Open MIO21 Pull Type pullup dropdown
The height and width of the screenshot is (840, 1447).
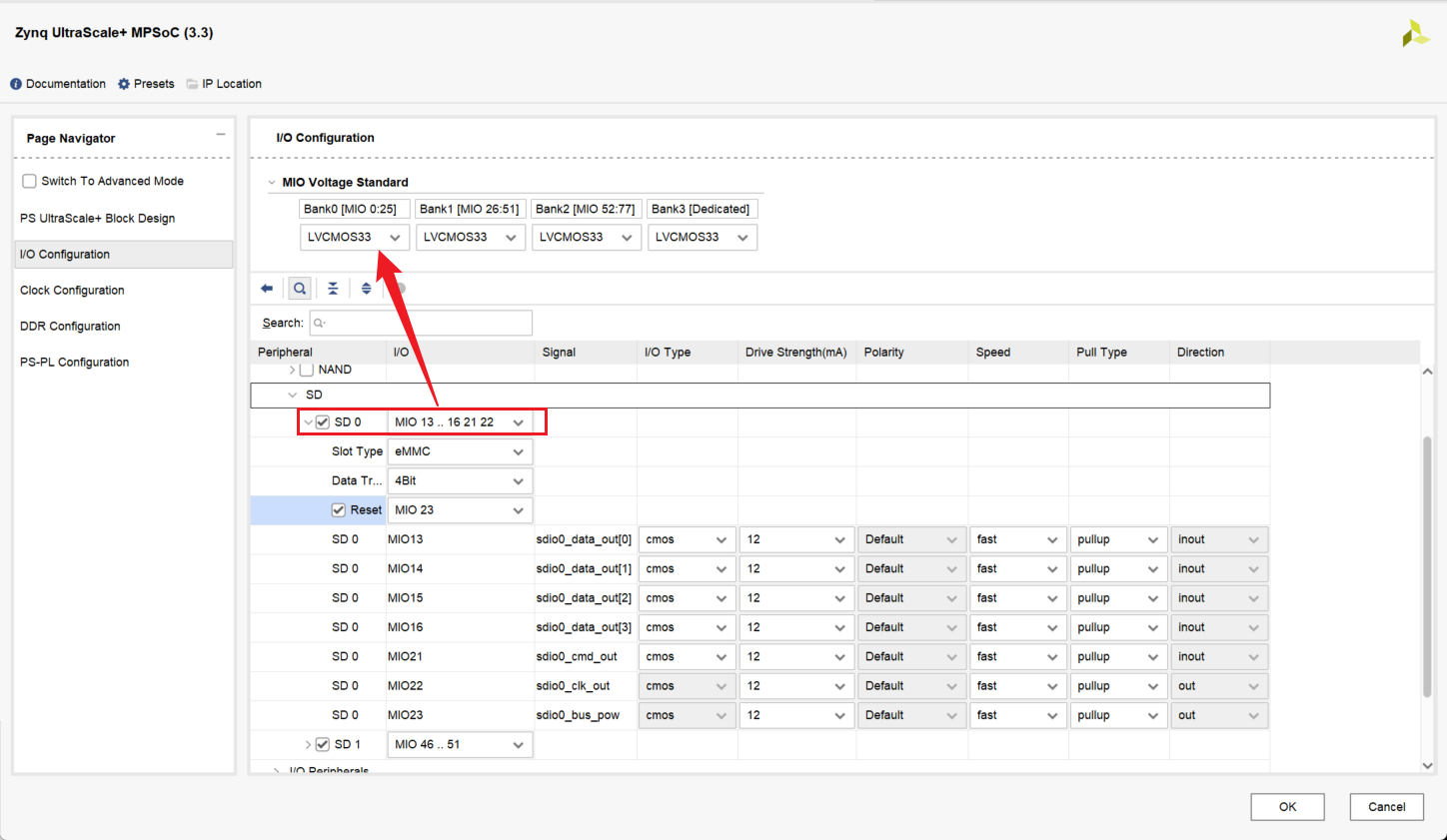pyautogui.click(x=1119, y=657)
